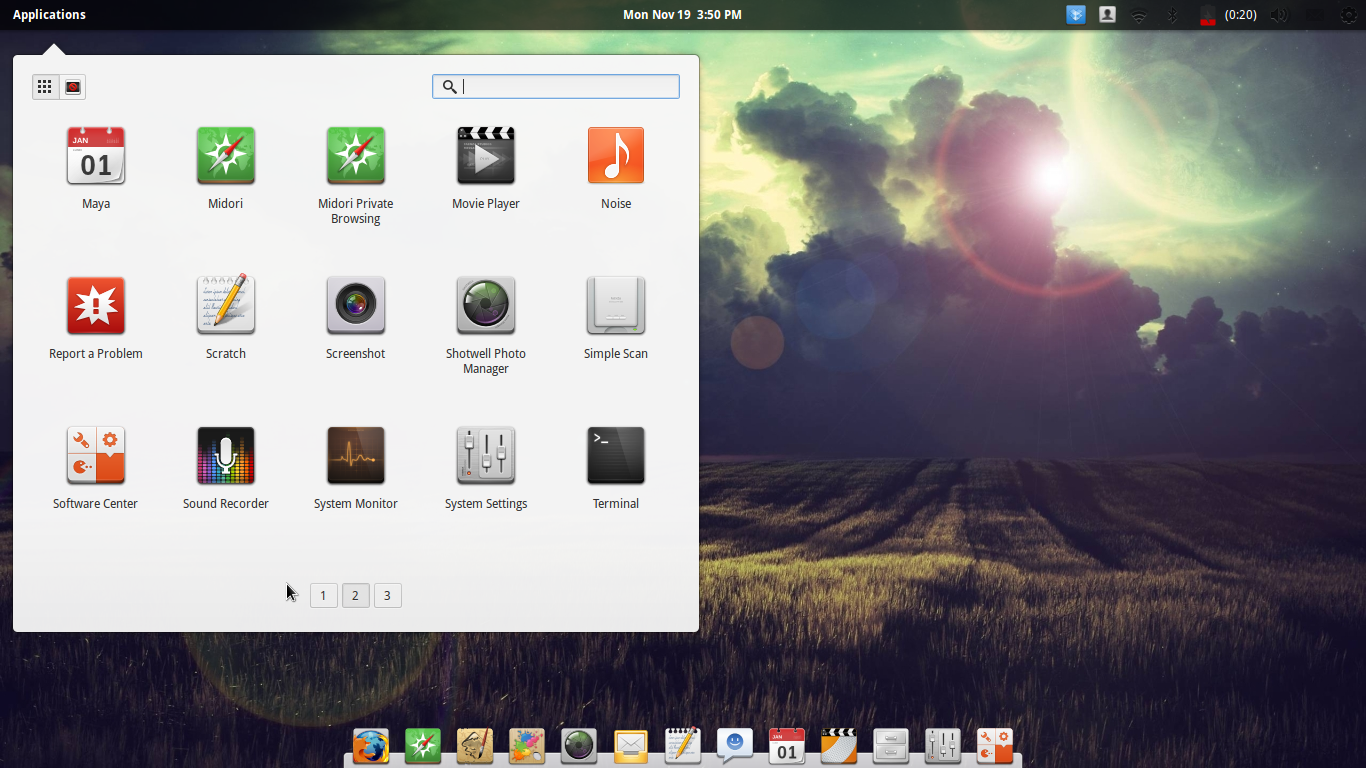Open the user account indicator
The height and width of the screenshot is (768, 1366).
coord(1107,14)
